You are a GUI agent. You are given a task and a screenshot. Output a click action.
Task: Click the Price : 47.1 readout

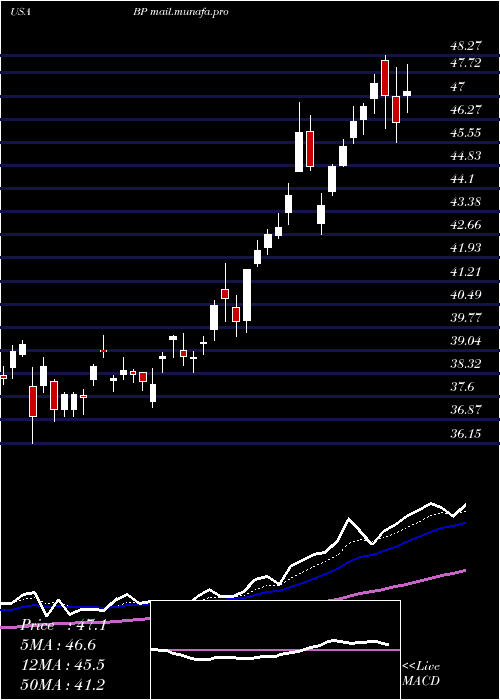click(x=63, y=625)
